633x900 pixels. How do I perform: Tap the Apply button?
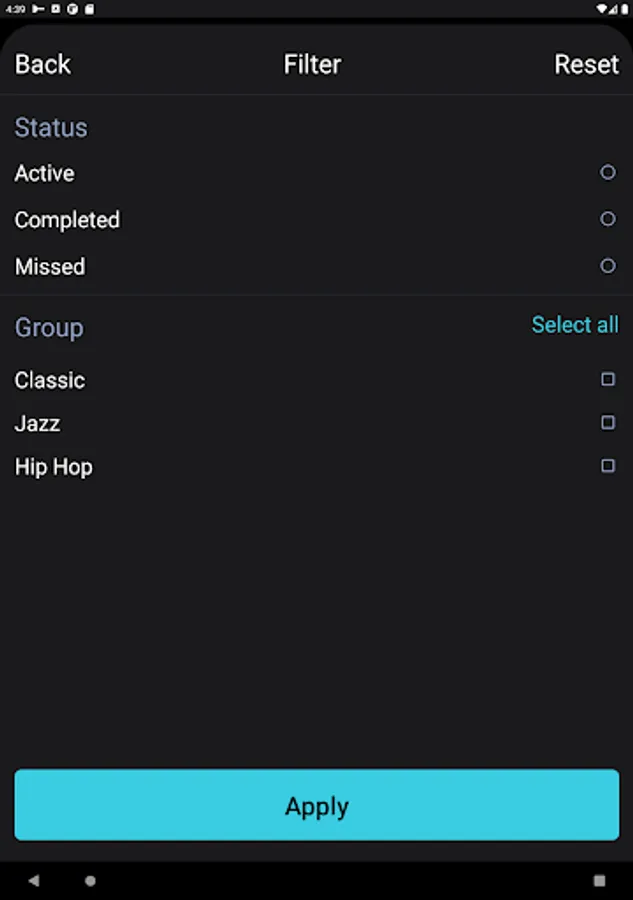pos(317,805)
